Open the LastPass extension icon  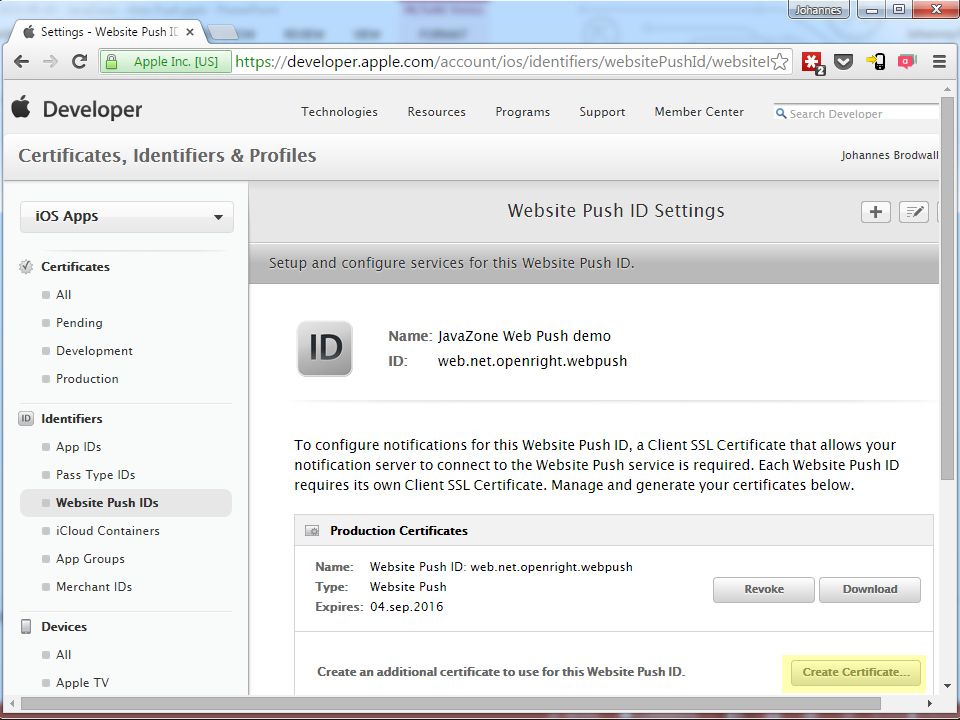pyautogui.click(x=813, y=62)
